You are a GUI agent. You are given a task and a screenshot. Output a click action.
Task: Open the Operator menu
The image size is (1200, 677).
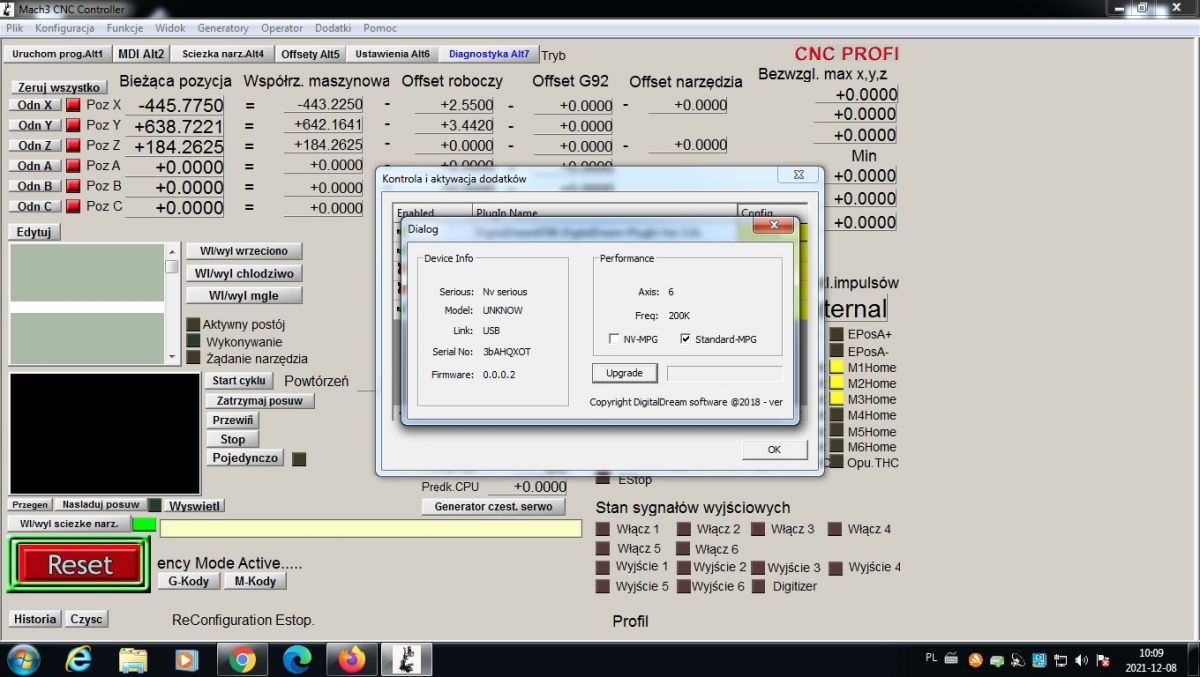282,28
